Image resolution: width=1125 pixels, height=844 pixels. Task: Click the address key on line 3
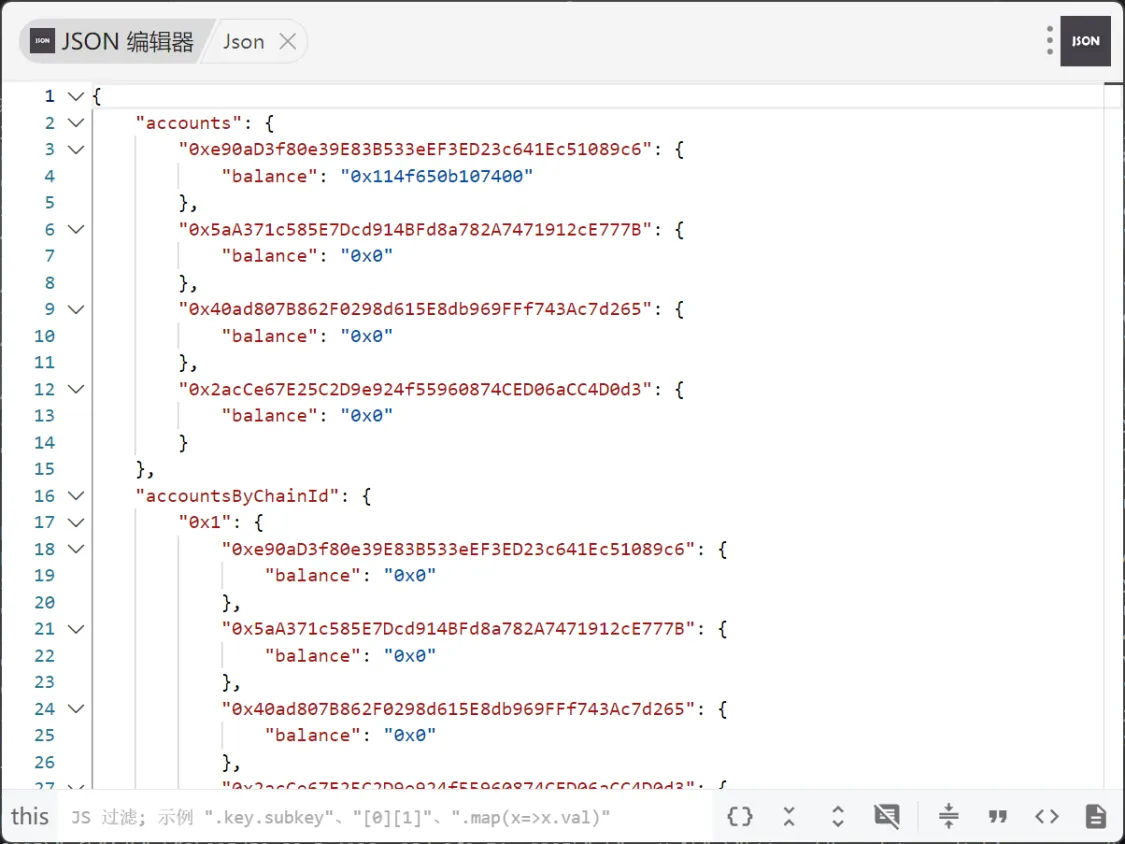tap(415, 149)
